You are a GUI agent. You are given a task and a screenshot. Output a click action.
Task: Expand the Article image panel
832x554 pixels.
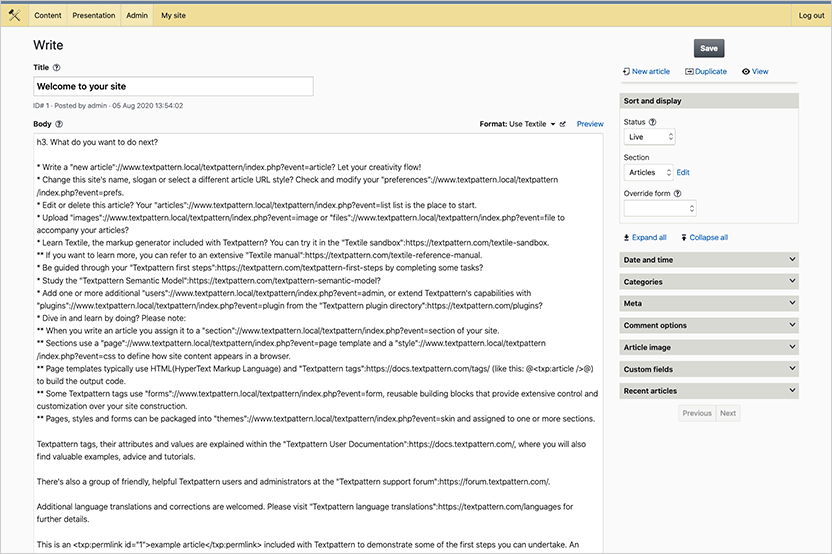[x=709, y=348]
